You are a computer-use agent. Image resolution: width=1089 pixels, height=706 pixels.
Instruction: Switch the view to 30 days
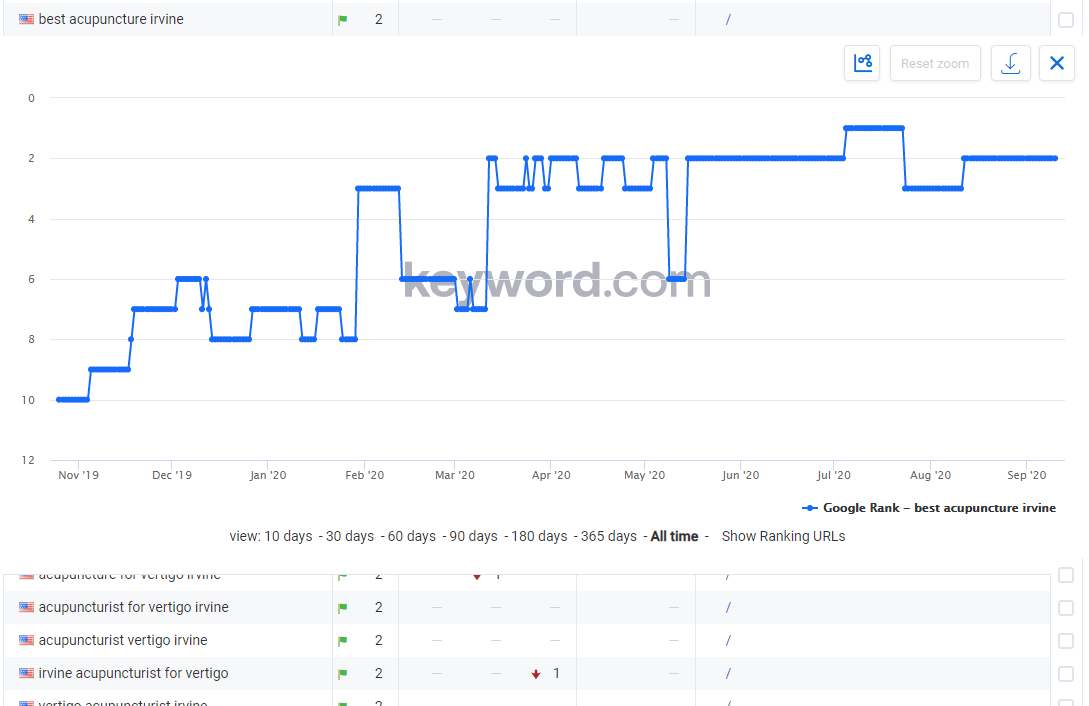pyautogui.click(x=348, y=536)
